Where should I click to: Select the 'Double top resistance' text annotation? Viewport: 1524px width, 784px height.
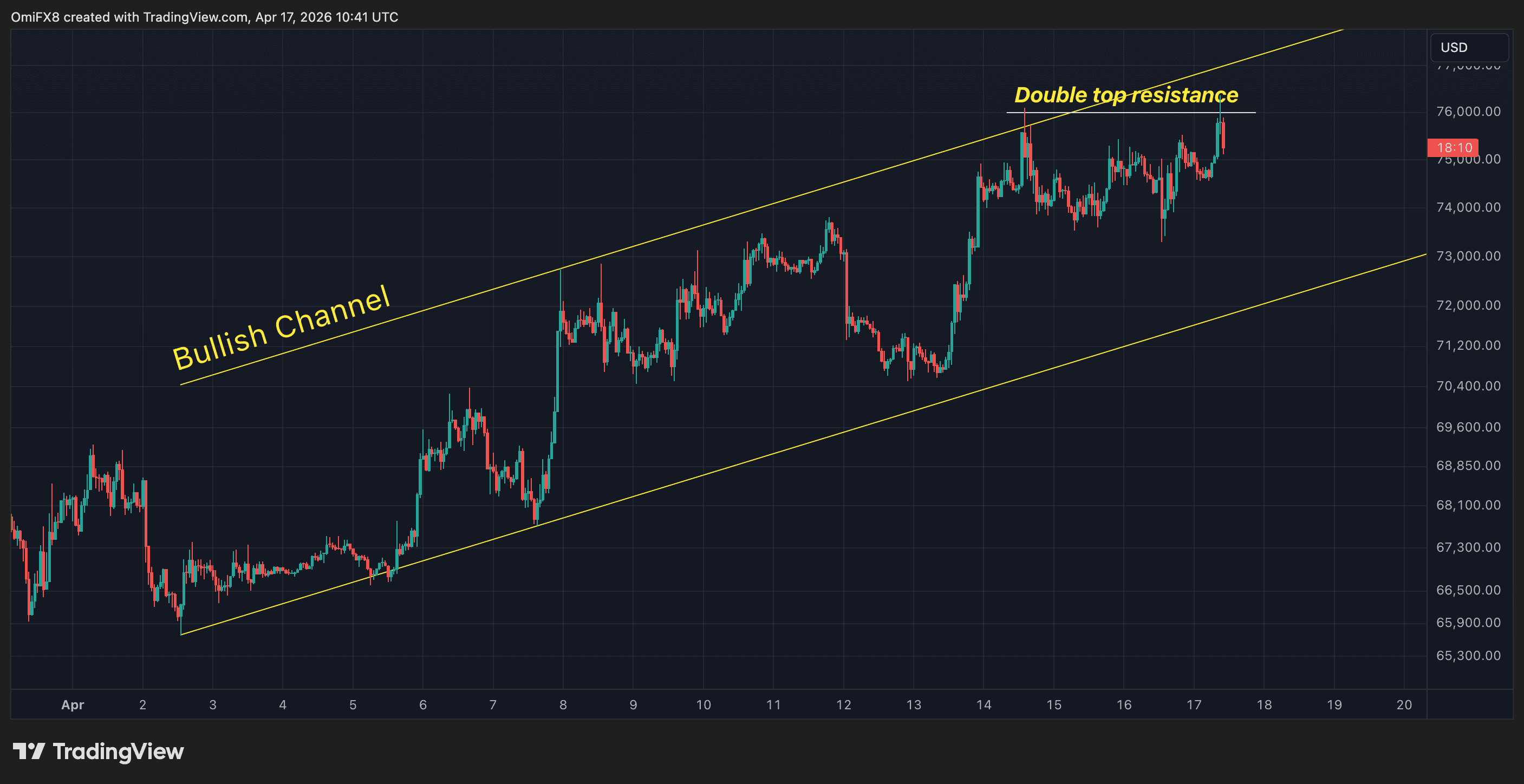tap(1126, 95)
